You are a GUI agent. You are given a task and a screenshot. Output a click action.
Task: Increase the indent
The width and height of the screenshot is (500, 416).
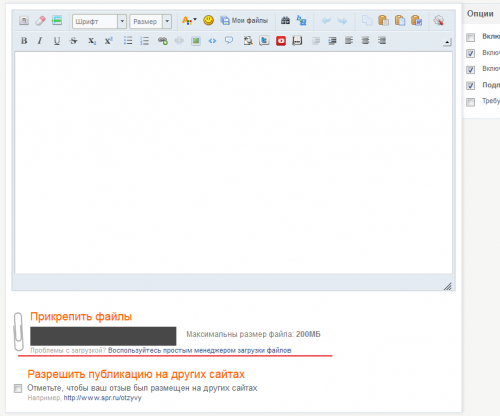332,41
